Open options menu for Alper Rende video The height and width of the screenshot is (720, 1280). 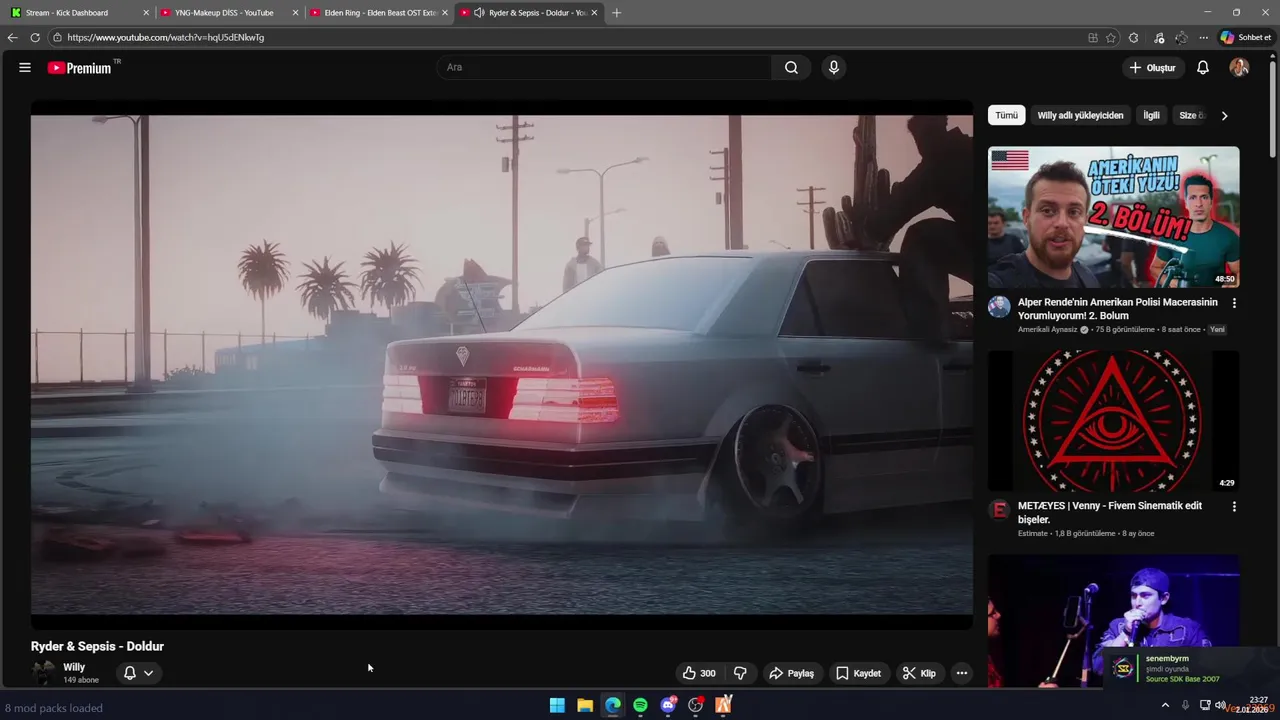coord(1234,303)
